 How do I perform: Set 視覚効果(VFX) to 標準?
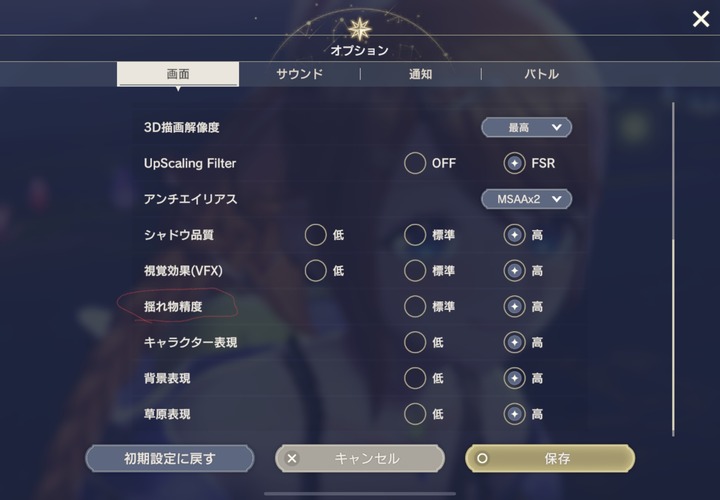(x=415, y=271)
